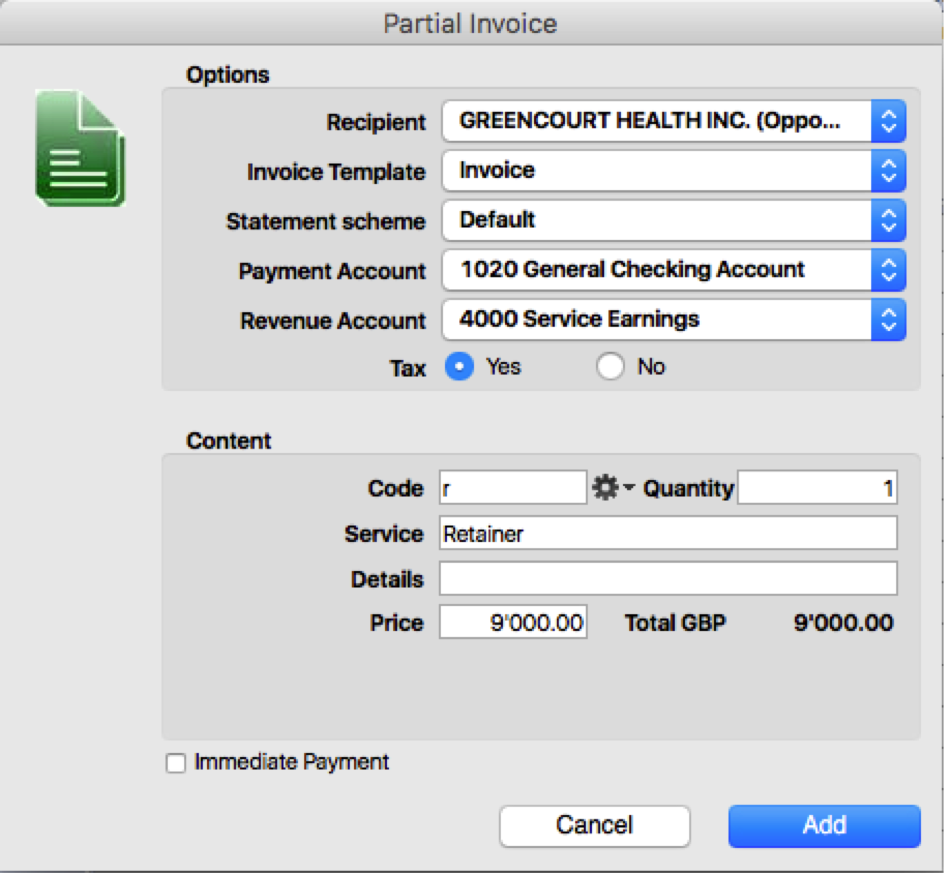Select Yes for Tax
The height and width of the screenshot is (873, 944).
458,367
